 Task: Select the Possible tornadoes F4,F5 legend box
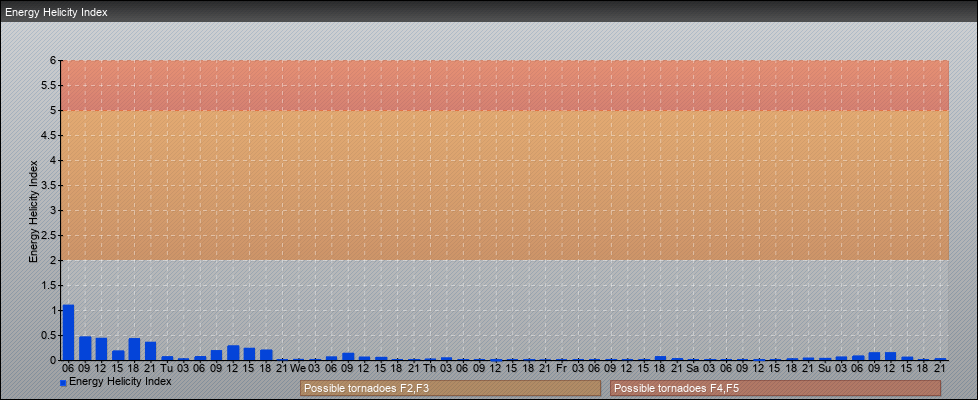pyautogui.click(x=775, y=388)
